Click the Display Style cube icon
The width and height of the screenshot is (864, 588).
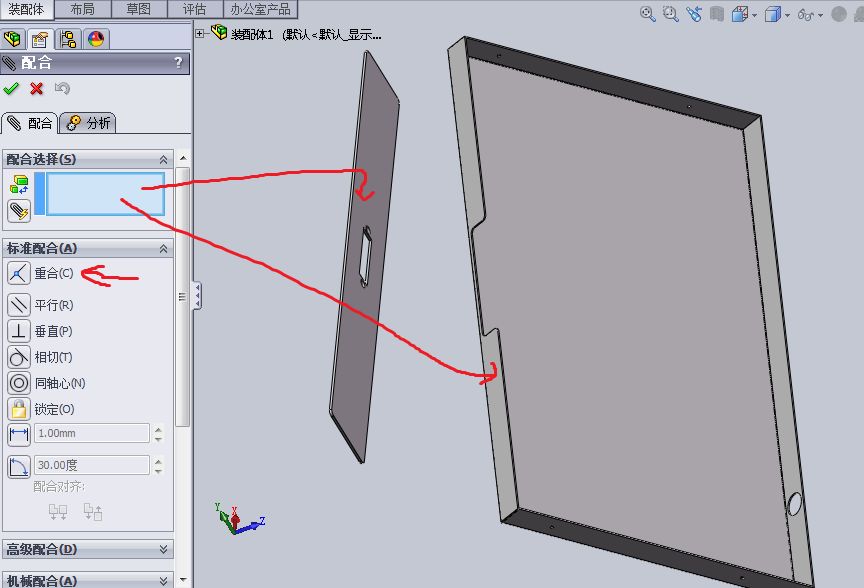pos(773,14)
